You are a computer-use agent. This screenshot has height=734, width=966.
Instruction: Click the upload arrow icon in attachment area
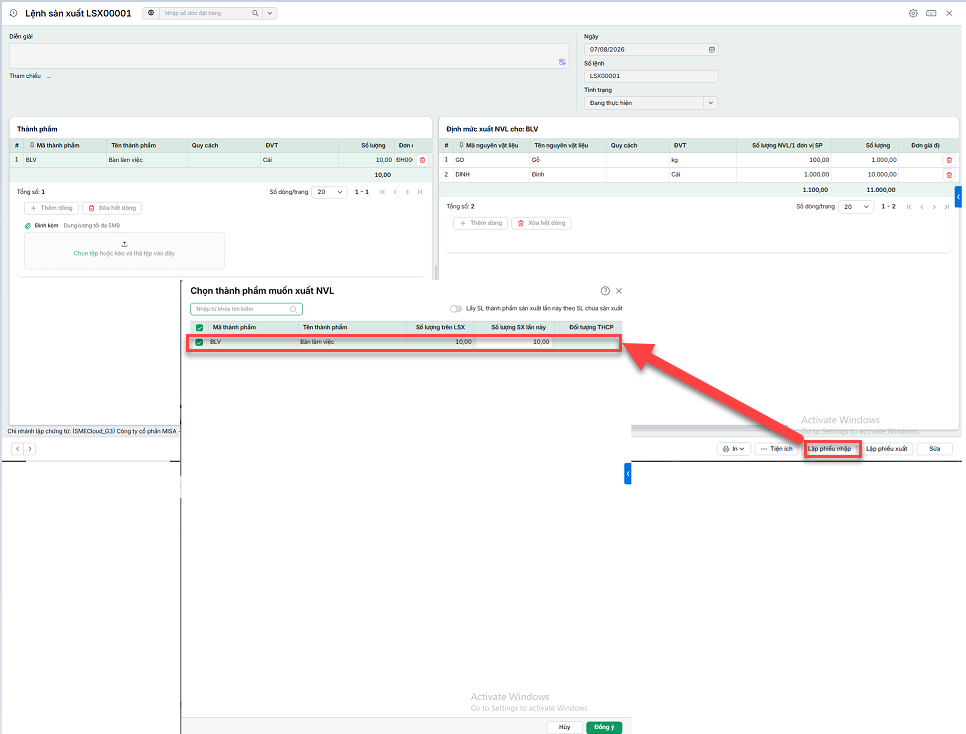pos(124,244)
